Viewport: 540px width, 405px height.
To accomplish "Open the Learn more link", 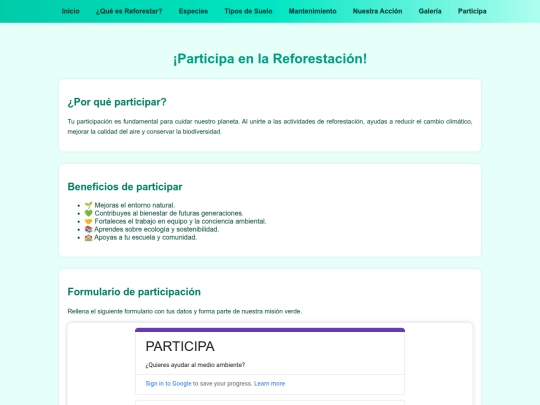I will (x=269, y=383).
